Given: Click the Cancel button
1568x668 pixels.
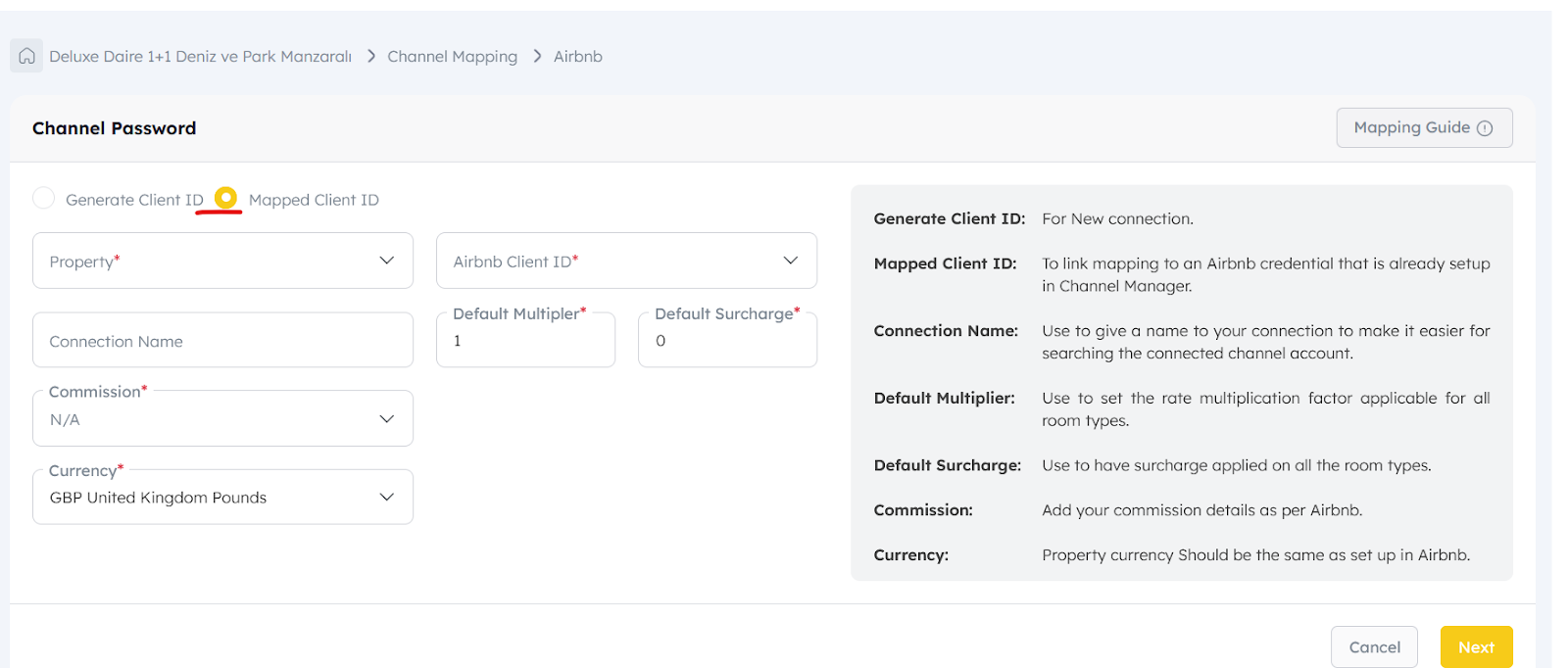Looking at the screenshot, I should pyautogui.click(x=1374, y=647).
